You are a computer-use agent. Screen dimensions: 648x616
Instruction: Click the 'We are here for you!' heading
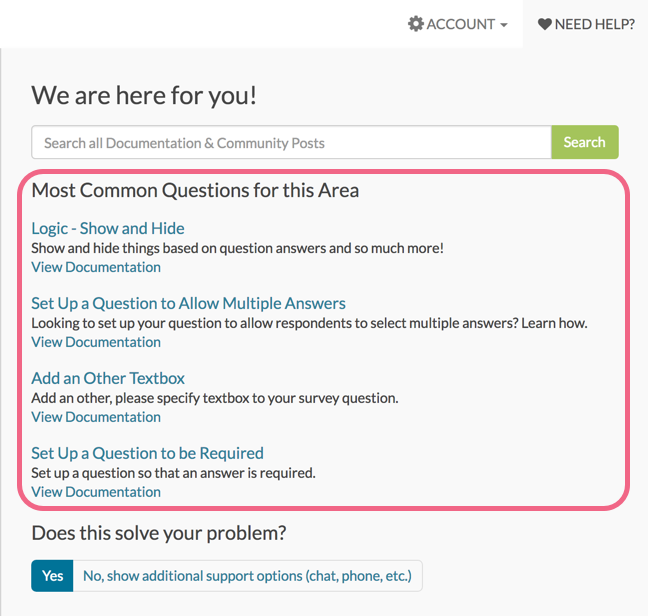coord(144,96)
